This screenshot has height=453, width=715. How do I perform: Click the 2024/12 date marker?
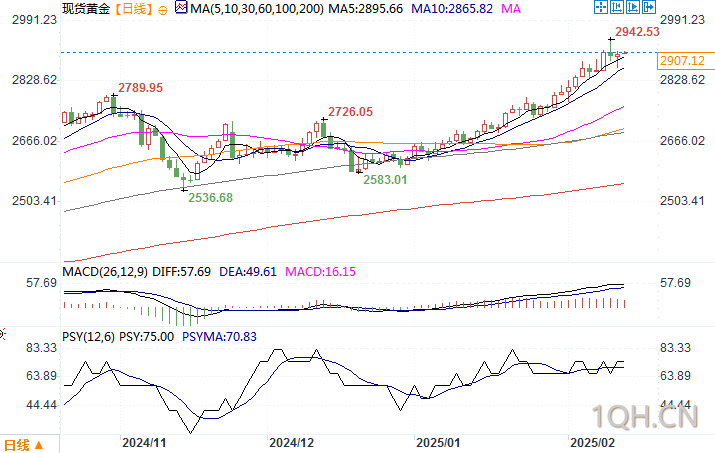click(x=291, y=443)
